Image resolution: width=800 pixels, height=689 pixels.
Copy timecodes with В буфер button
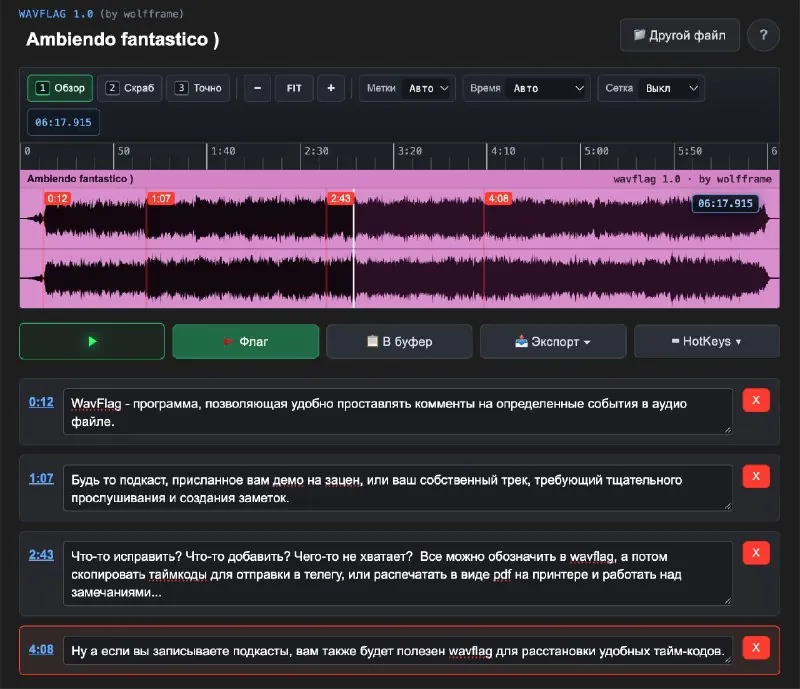399,341
